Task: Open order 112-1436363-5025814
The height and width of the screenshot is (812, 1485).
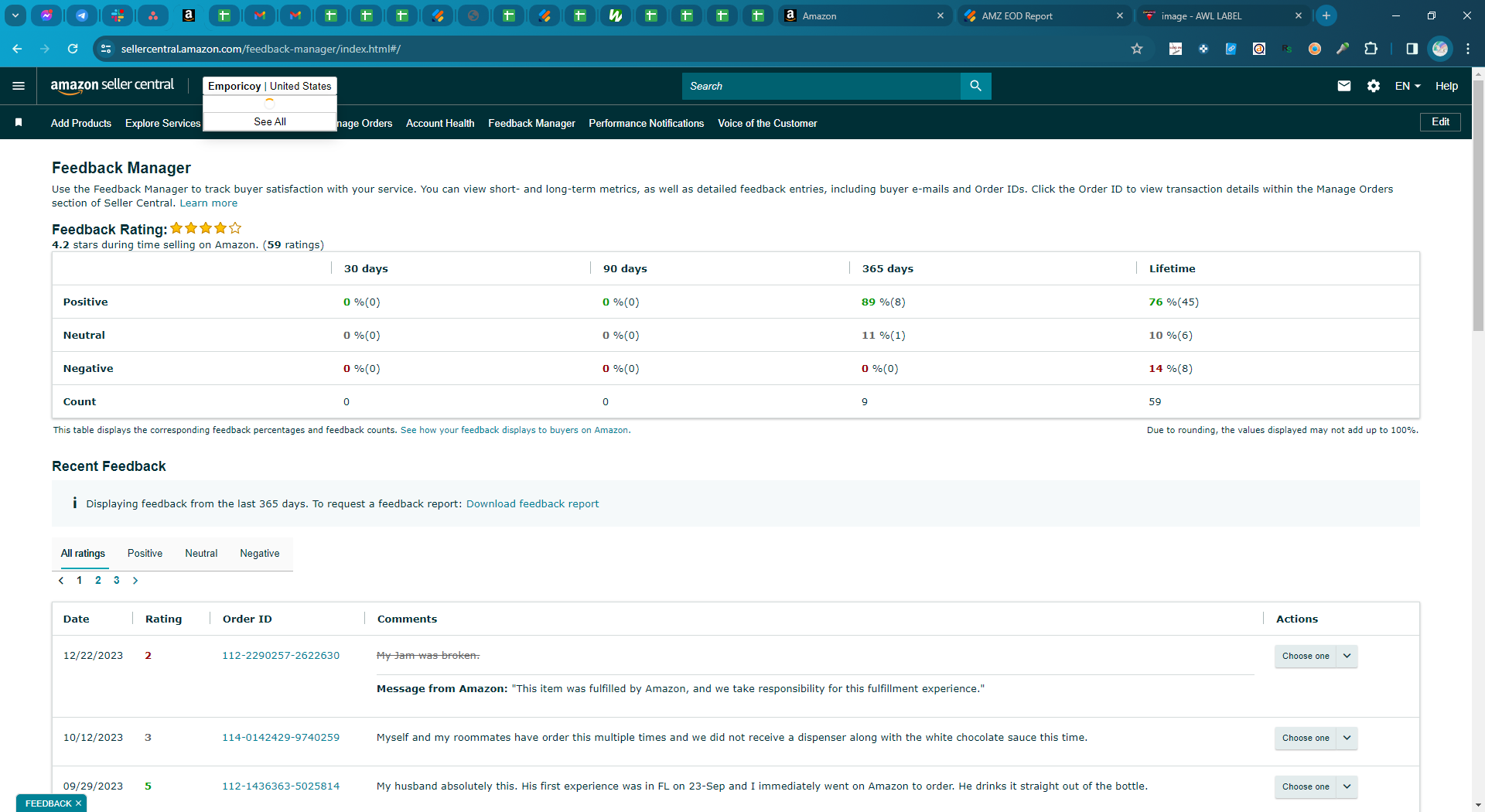Action: 281,786
